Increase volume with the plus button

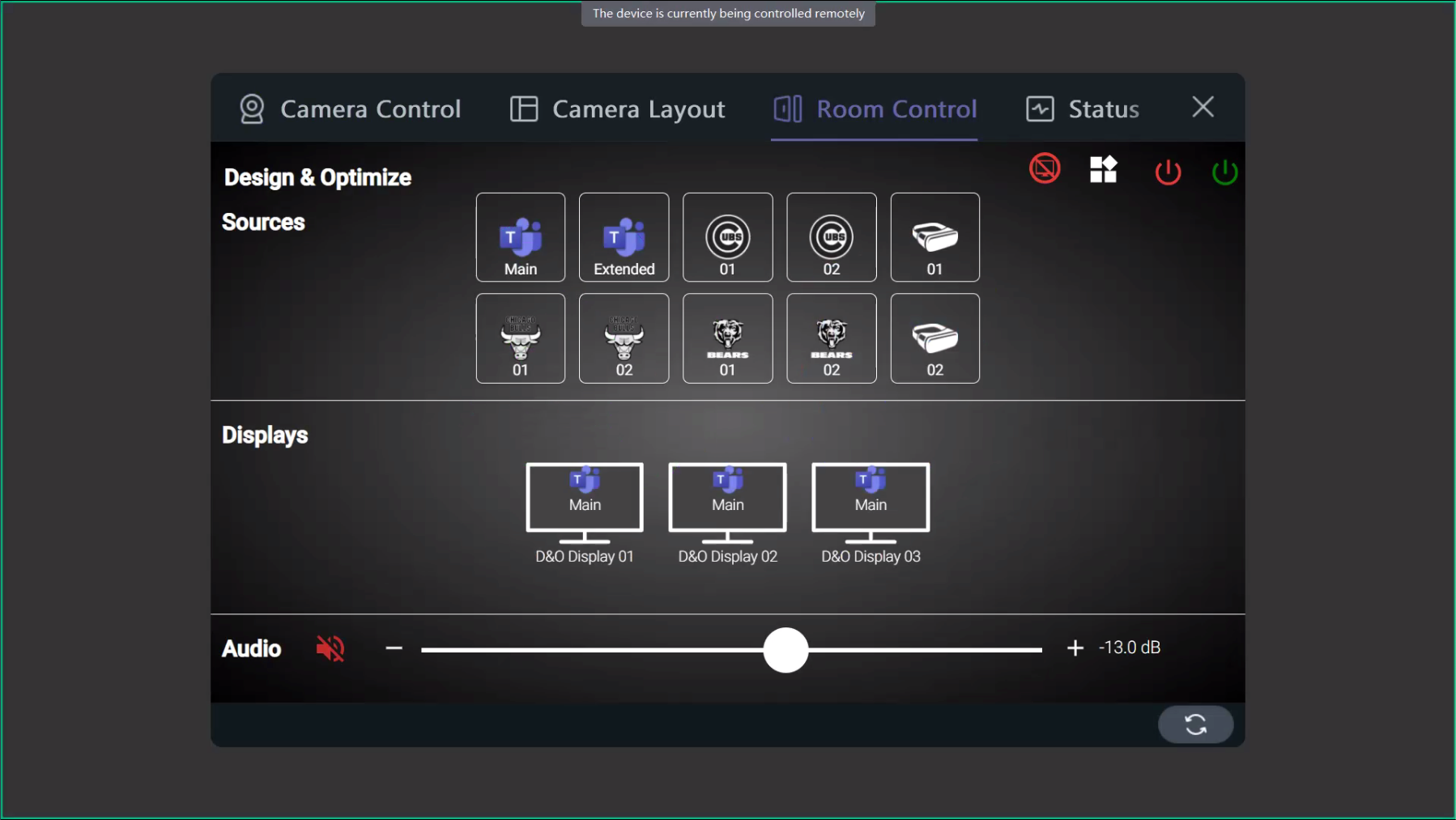[1075, 648]
